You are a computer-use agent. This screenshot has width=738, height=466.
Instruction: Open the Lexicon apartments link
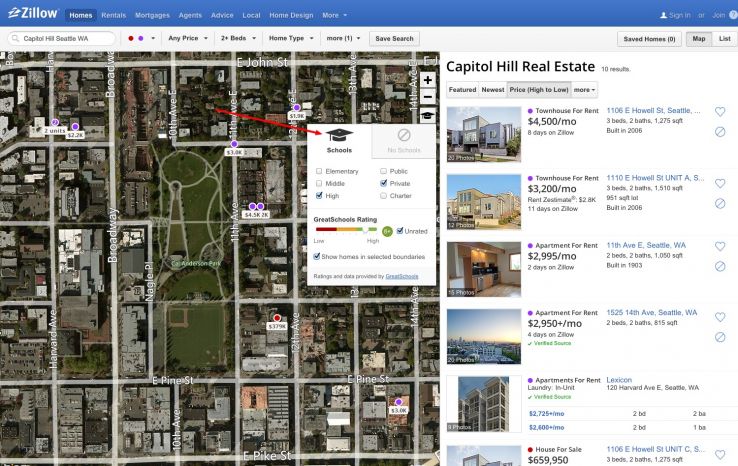619,380
